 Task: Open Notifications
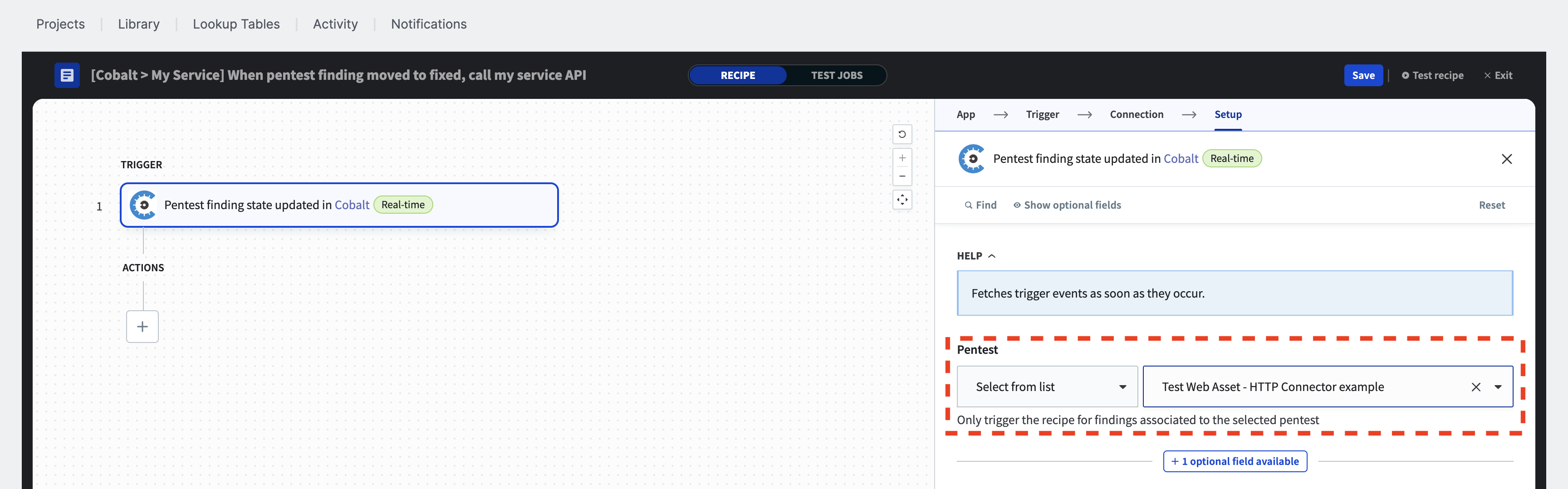(x=428, y=24)
